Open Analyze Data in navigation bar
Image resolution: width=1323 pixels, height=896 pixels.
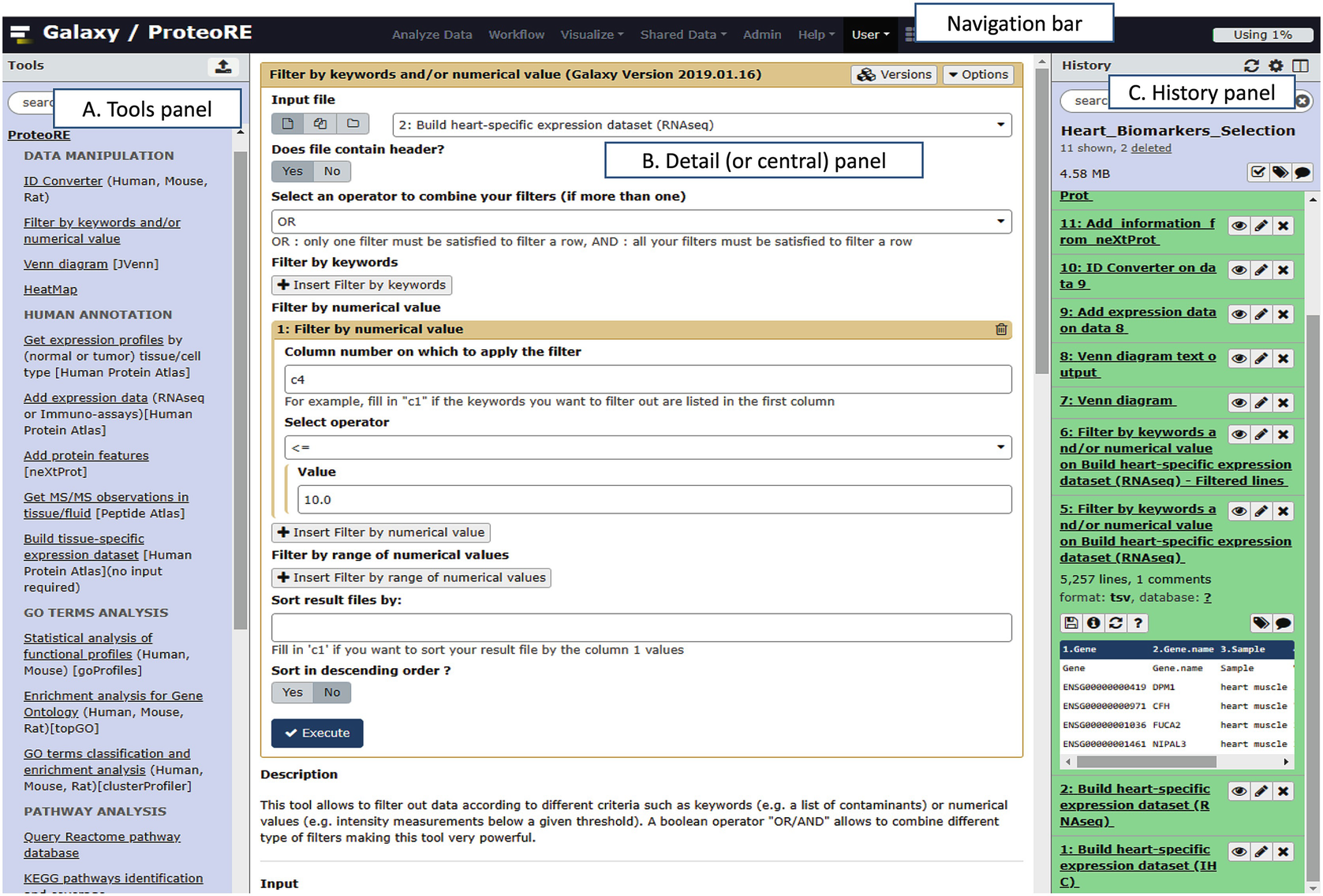(432, 35)
